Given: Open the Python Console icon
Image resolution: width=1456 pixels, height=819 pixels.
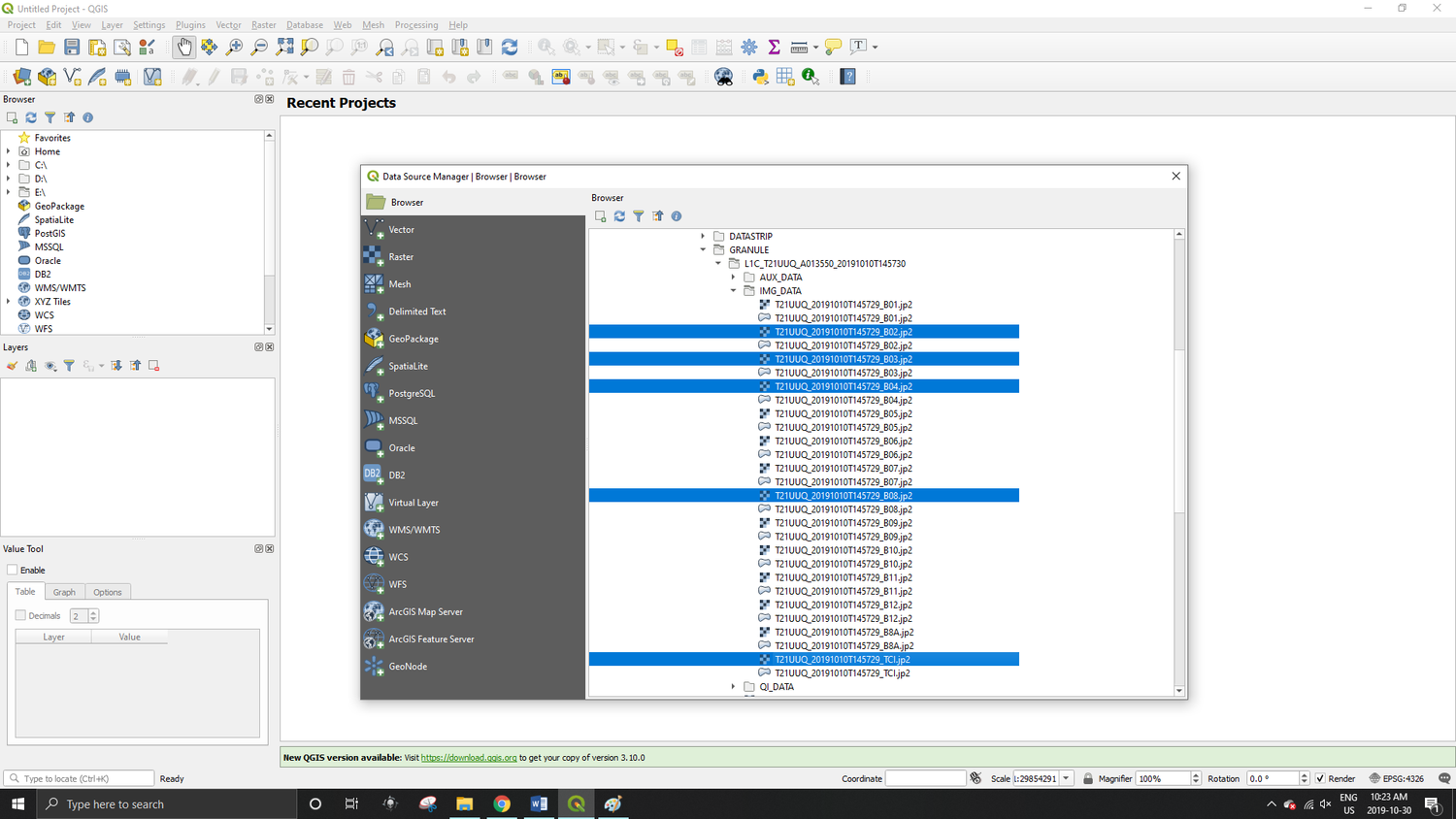Looking at the screenshot, I should pos(760,77).
